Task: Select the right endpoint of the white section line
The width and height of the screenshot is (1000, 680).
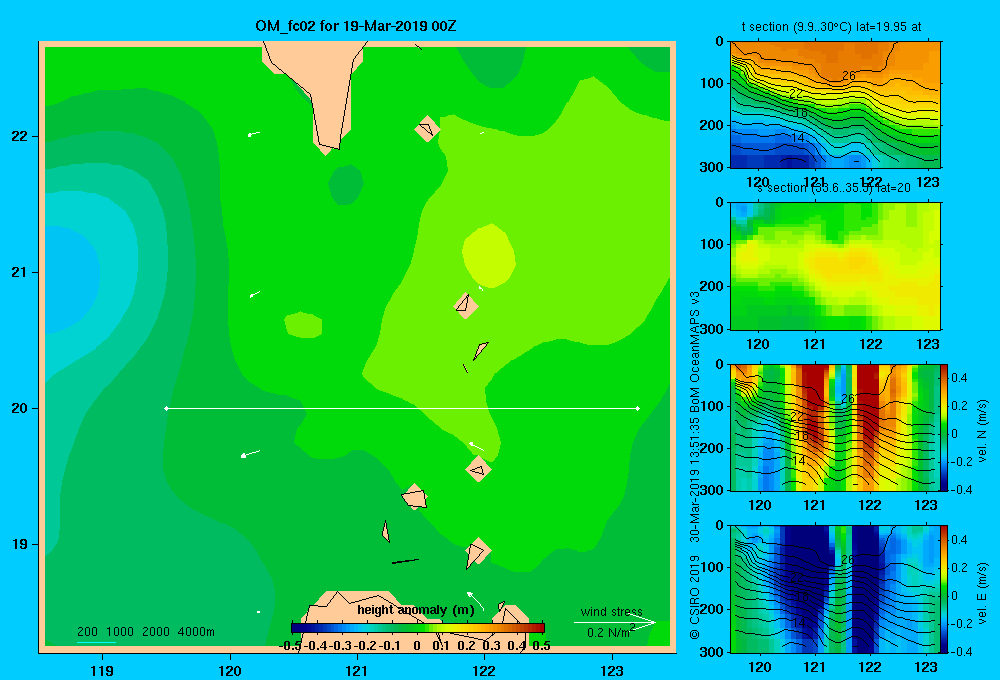Action: [x=638, y=408]
